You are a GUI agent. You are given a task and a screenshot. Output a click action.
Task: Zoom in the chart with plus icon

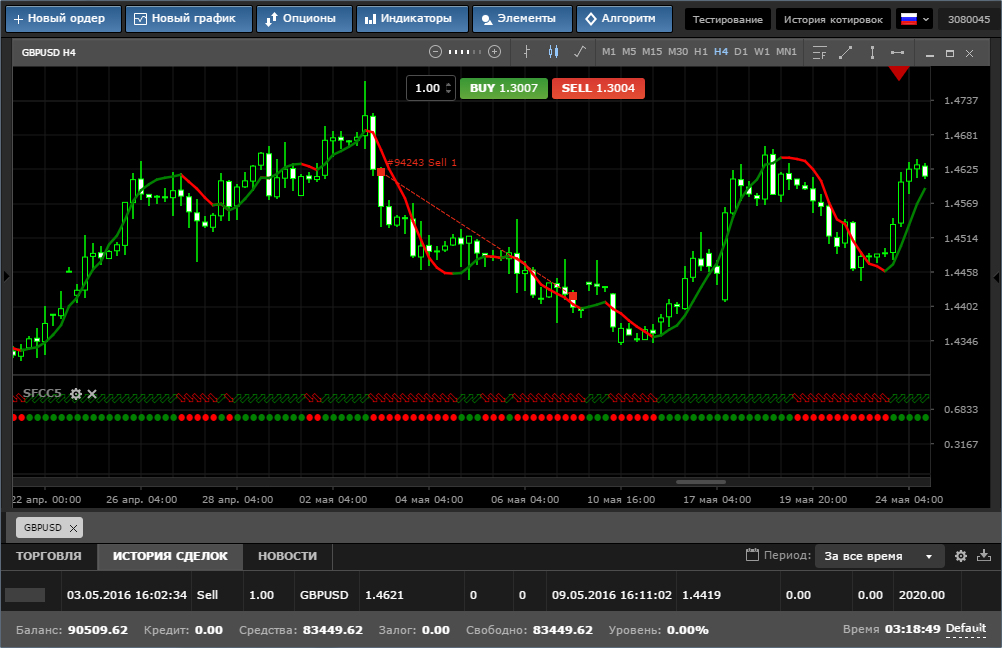tap(495, 52)
